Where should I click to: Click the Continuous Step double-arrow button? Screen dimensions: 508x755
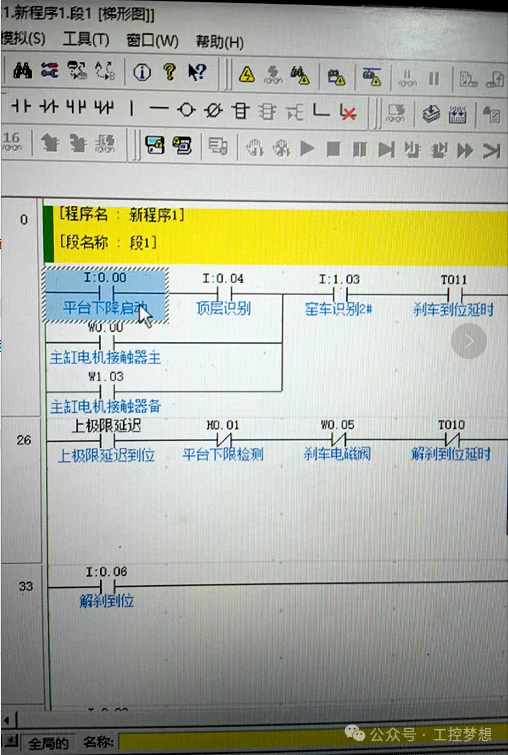point(465,151)
